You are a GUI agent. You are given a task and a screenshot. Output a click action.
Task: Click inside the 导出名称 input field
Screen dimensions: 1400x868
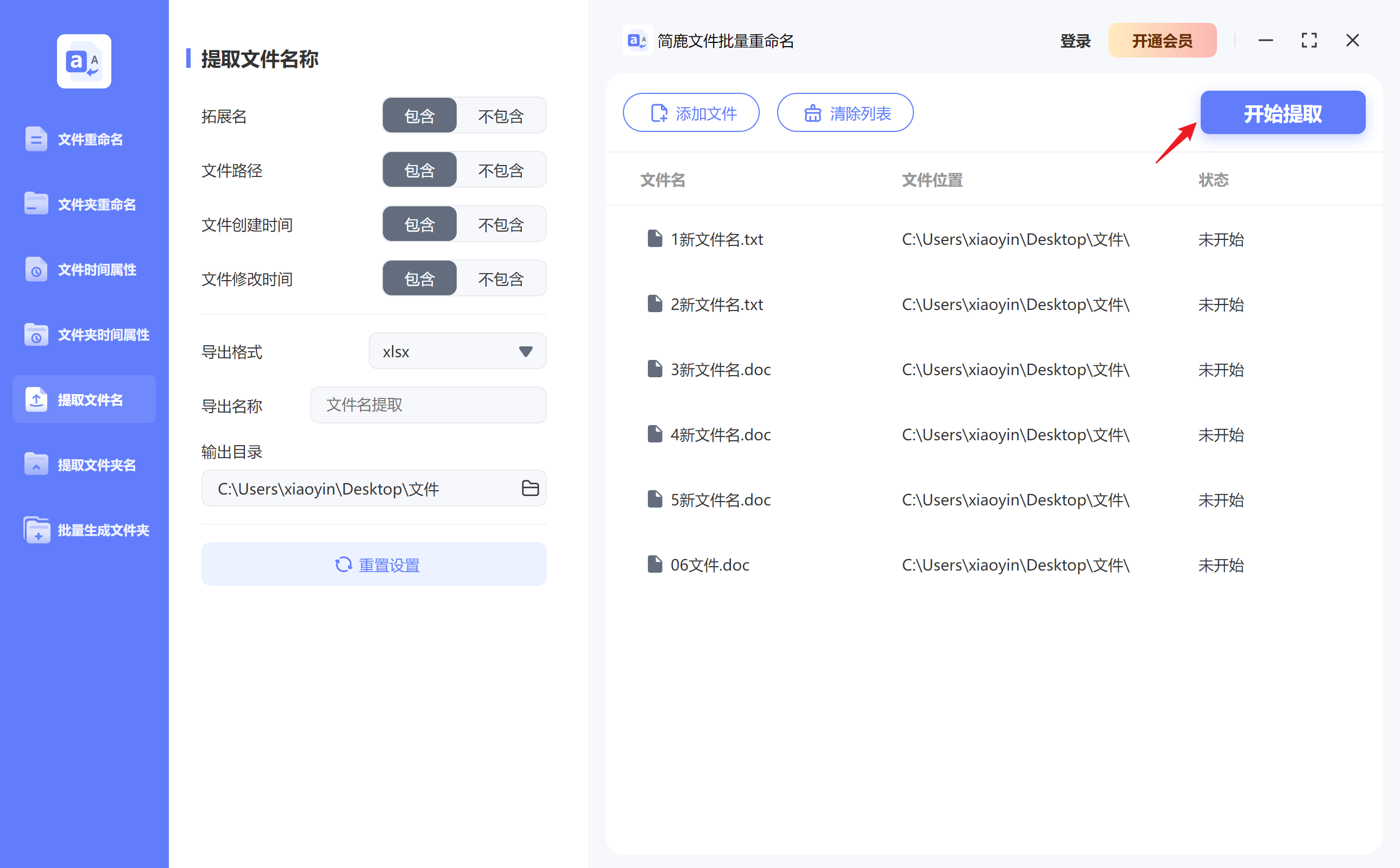[427, 405]
